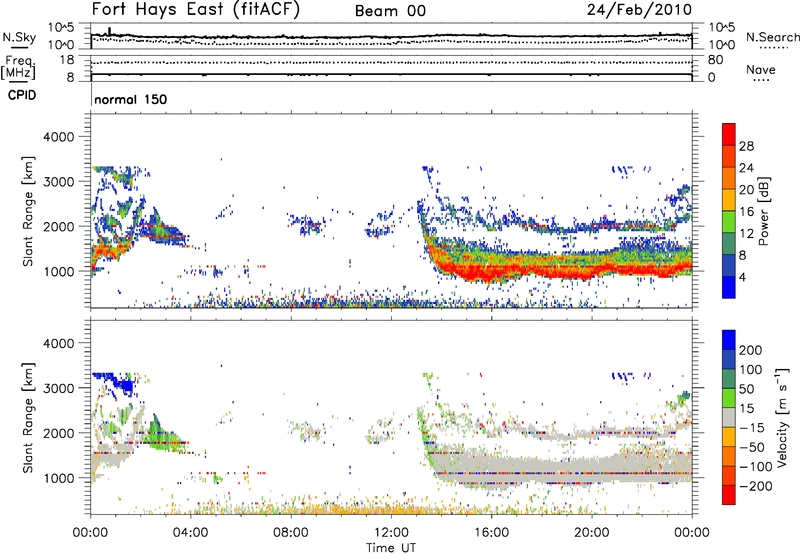Click the '3000' tick of the velocity panel
This screenshot has height=554, width=800.
(x=58, y=388)
